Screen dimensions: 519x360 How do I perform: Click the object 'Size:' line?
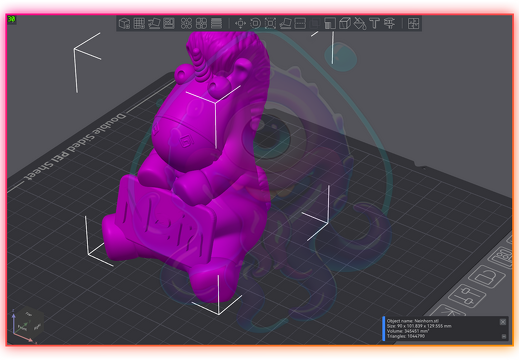pyautogui.click(x=419, y=326)
